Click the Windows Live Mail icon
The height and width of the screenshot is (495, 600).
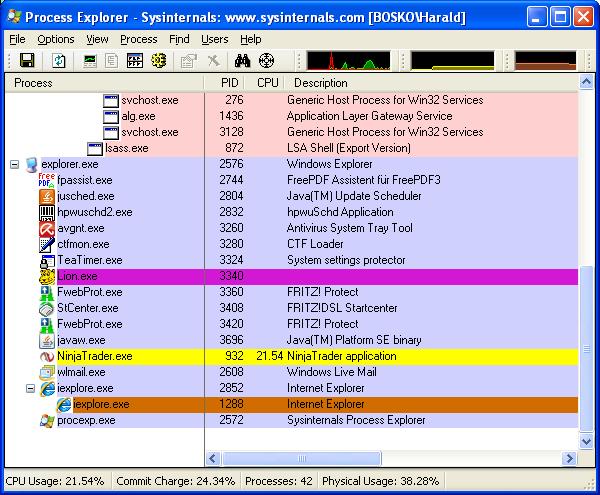47,372
